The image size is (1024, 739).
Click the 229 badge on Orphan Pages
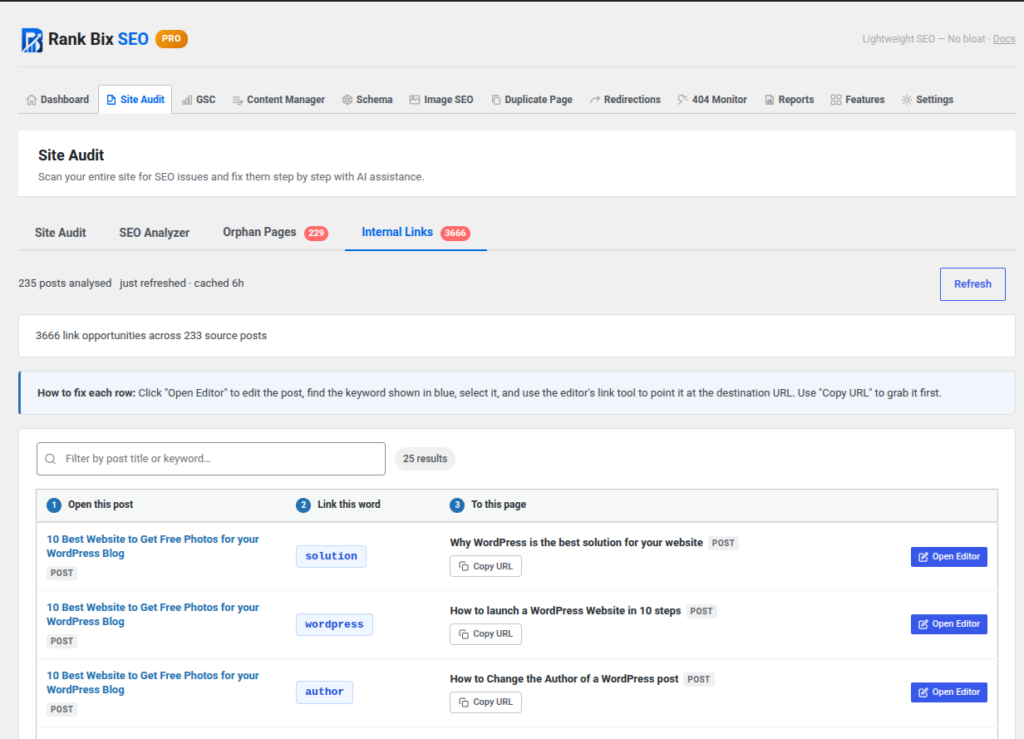coord(316,233)
